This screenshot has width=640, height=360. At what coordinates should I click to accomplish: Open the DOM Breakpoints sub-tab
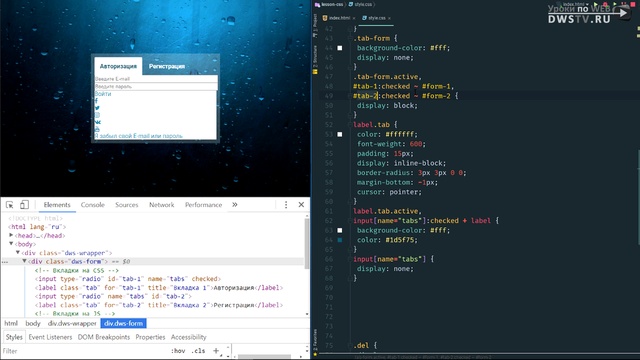point(104,337)
